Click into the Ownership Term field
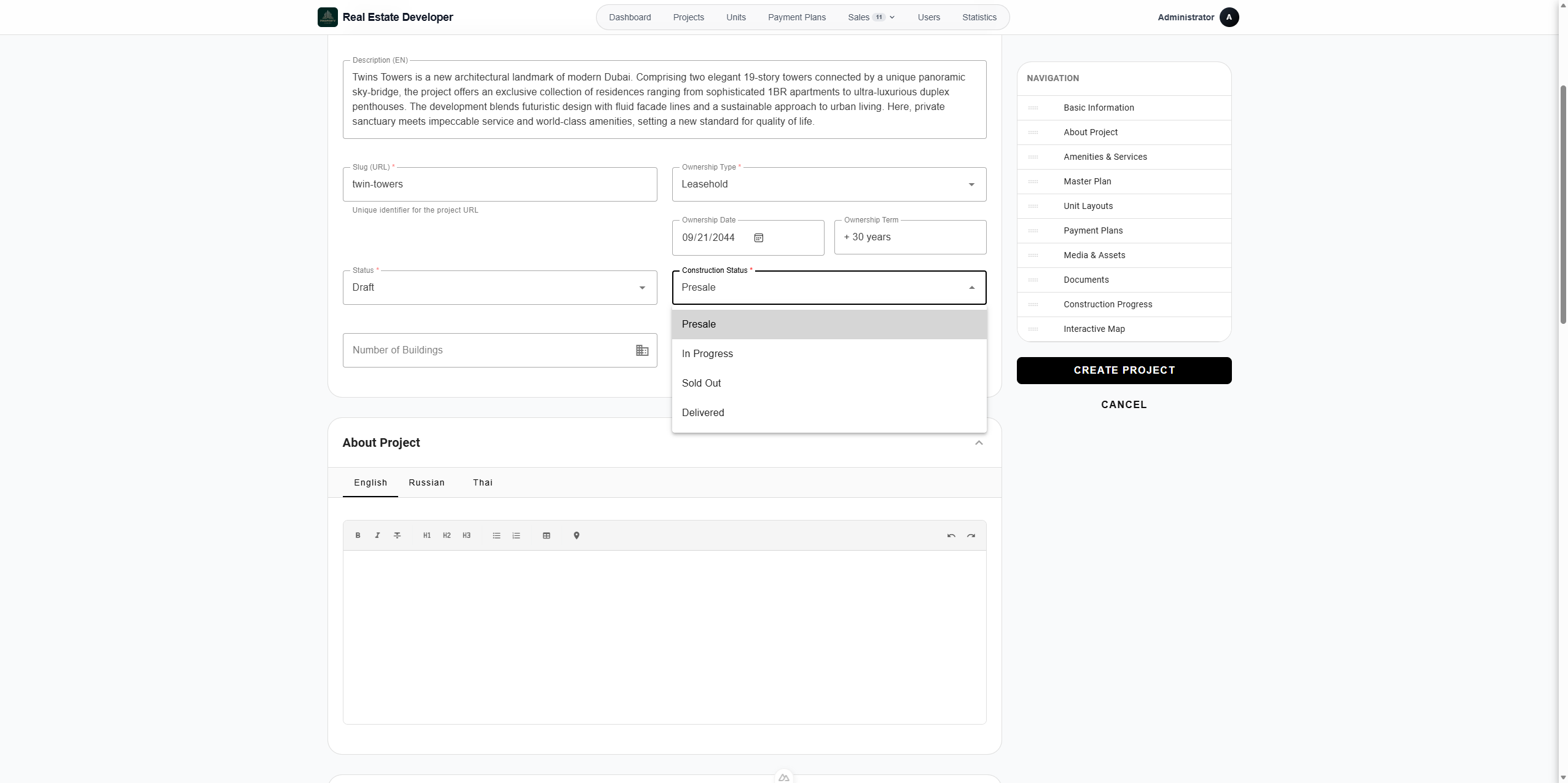 point(910,237)
